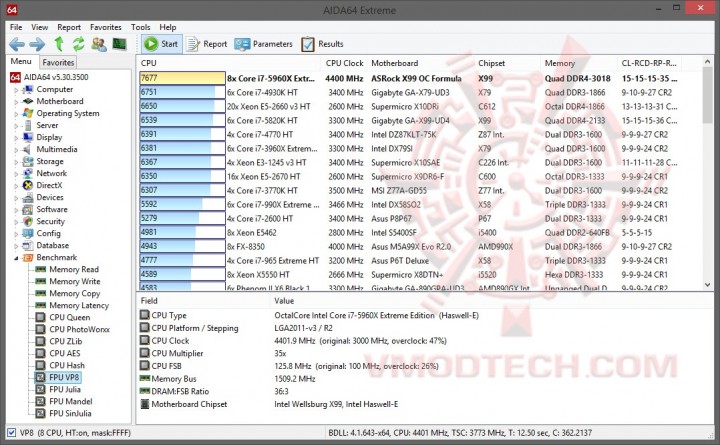Select the CPU PhotoWorxx benchmark icon

tap(41, 329)
